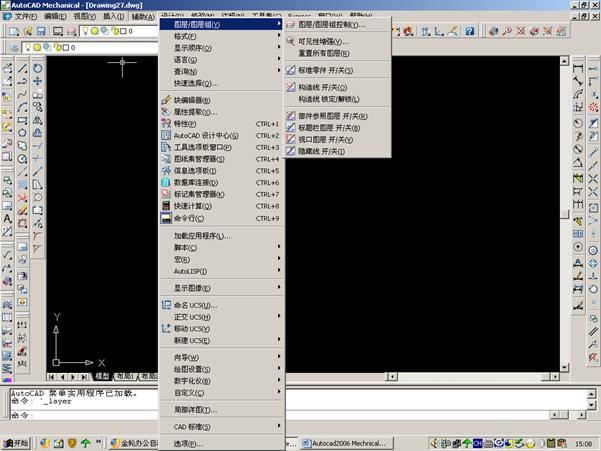Open 特性 Properties (CTRL+1) entry
This screenshot has width=601, height=451.
click(222, 124)
